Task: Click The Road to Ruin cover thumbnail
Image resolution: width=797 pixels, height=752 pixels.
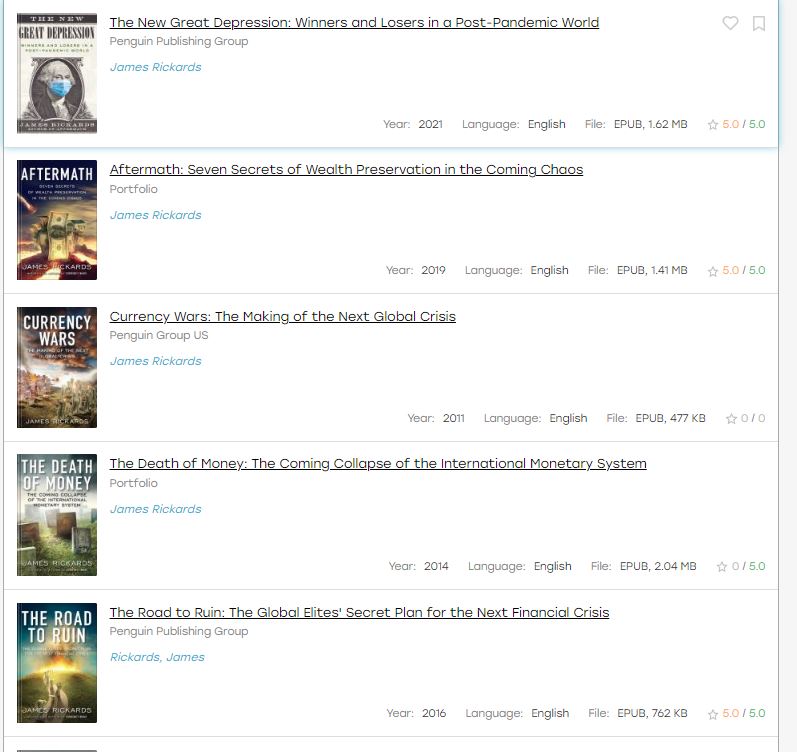Action: point(57,663)
